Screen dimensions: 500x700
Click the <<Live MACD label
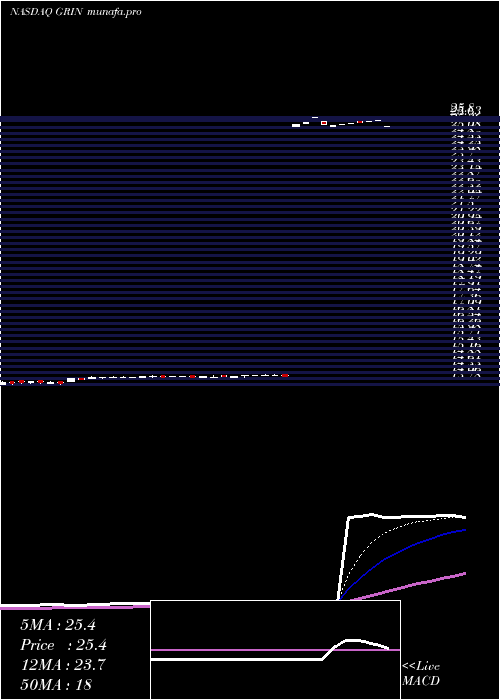[421, 674]
